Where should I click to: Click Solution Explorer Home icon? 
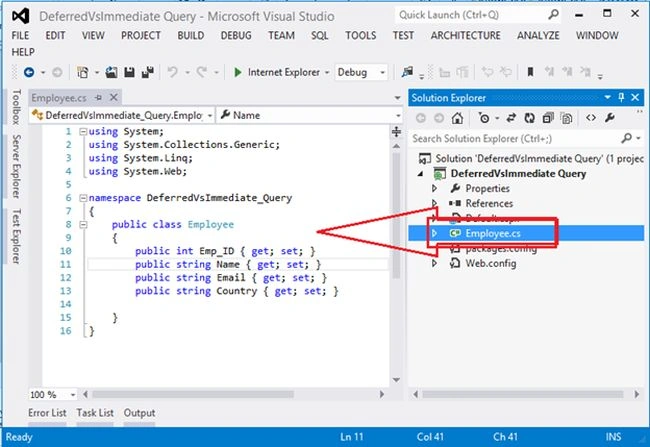[457, 118]
